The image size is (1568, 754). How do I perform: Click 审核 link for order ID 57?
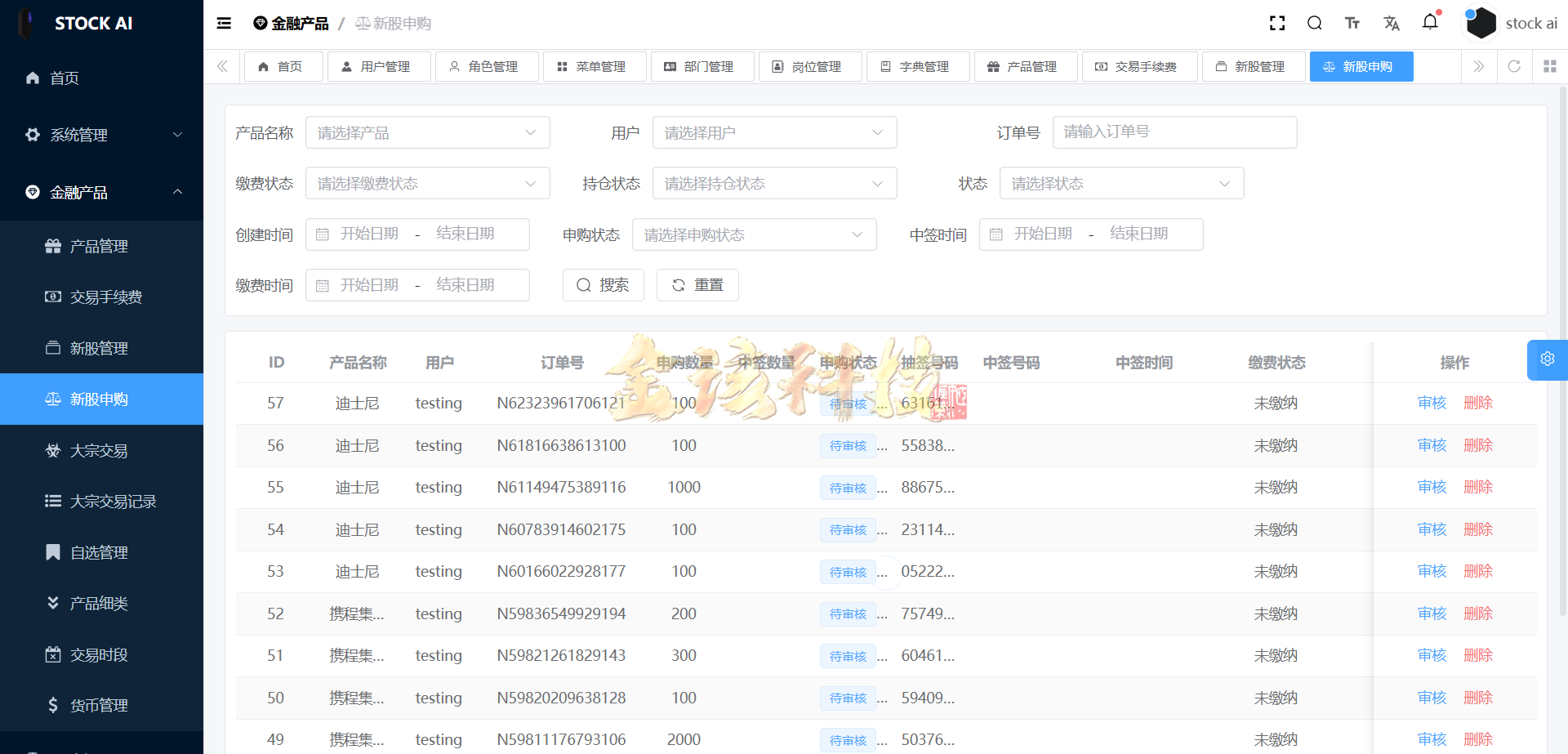(x=1432, y=403)
